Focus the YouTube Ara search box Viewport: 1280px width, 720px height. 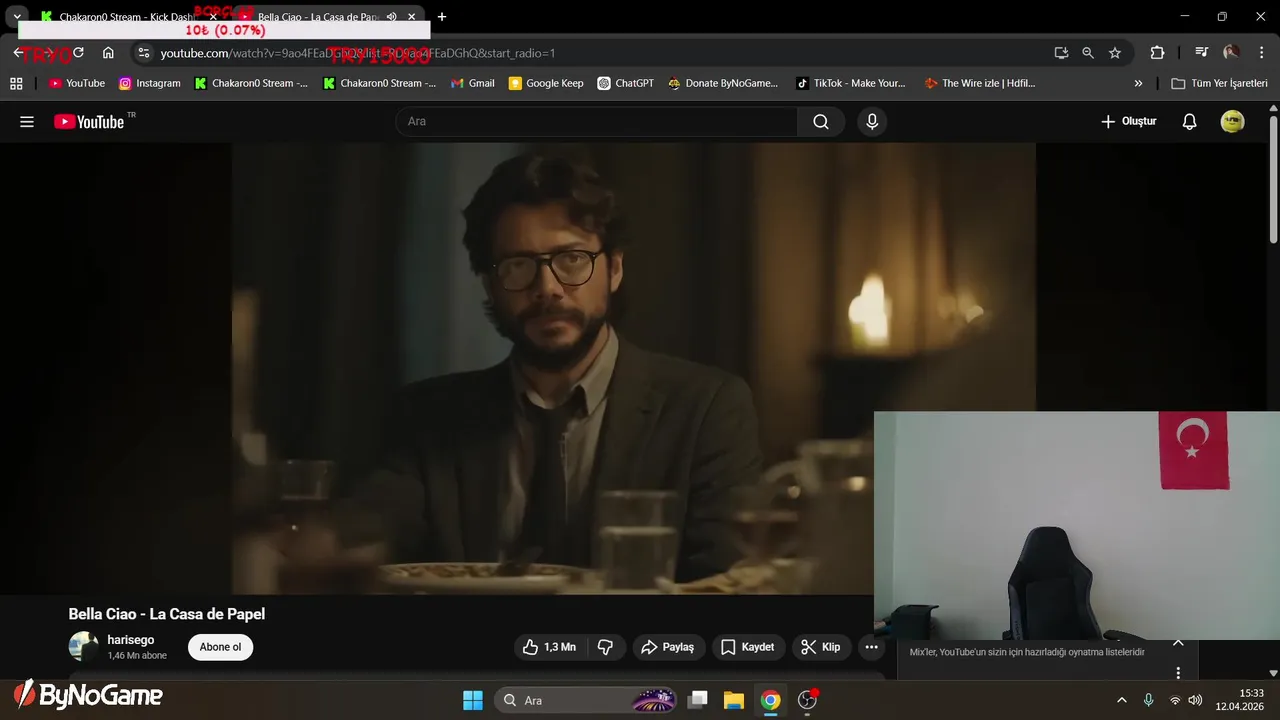point(597,122)
